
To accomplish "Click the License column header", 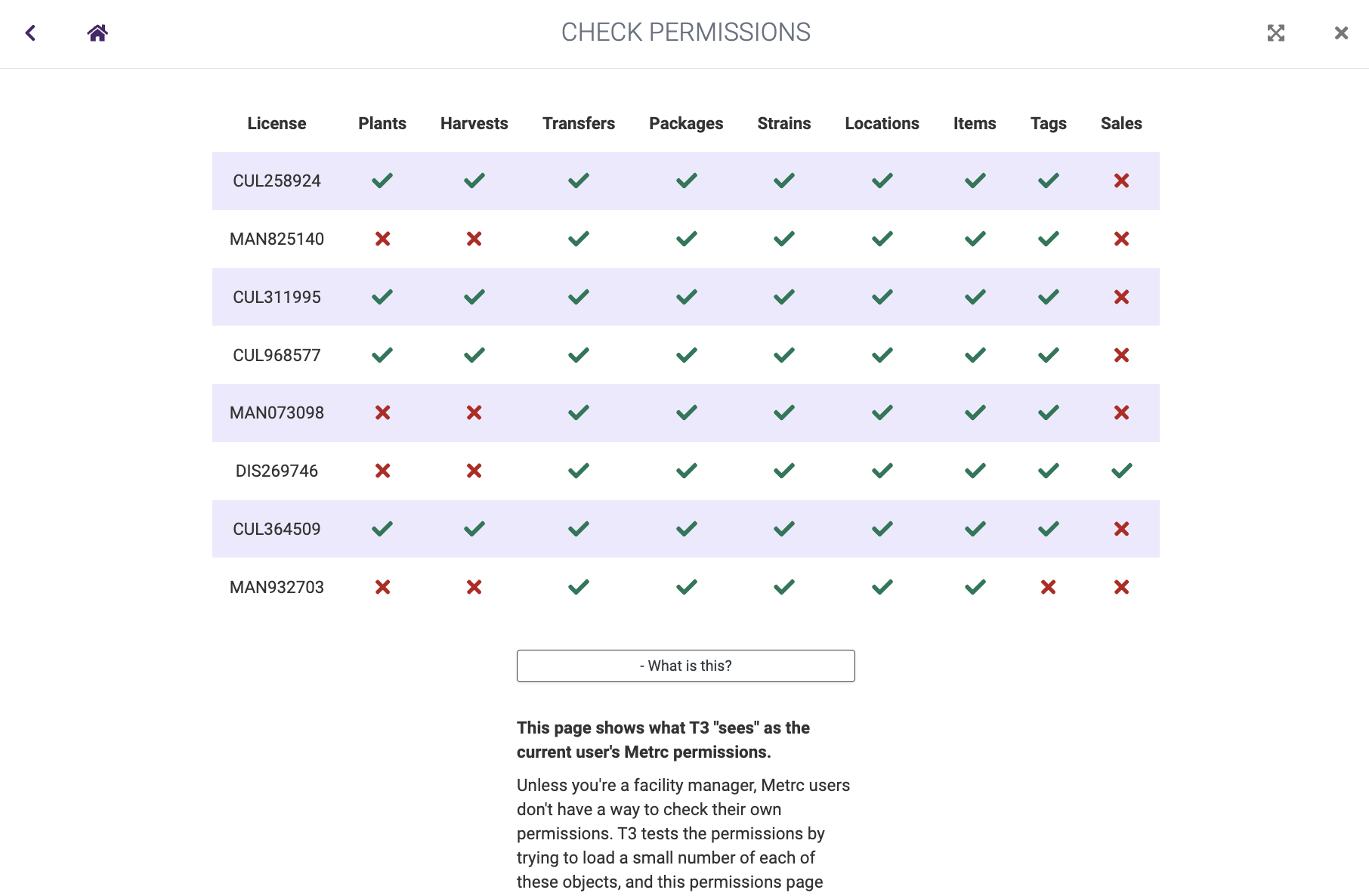I will click(277, 123).
